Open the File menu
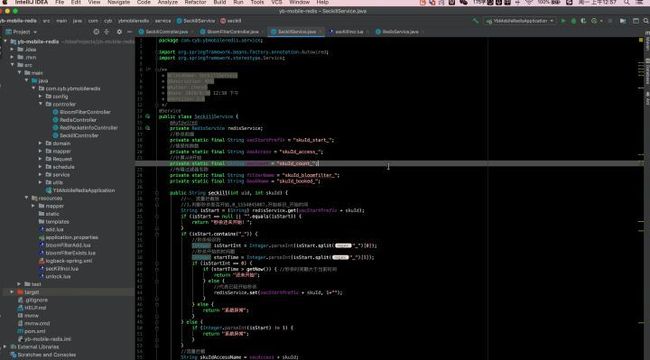The height and width of the screenshot is (360, 650). coord(60,2)
